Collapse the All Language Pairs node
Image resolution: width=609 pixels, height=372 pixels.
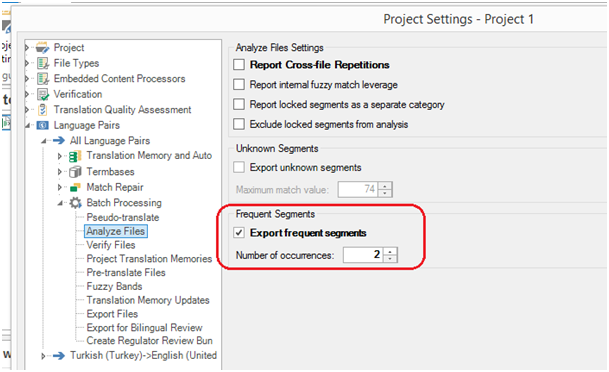pos(44,141)
